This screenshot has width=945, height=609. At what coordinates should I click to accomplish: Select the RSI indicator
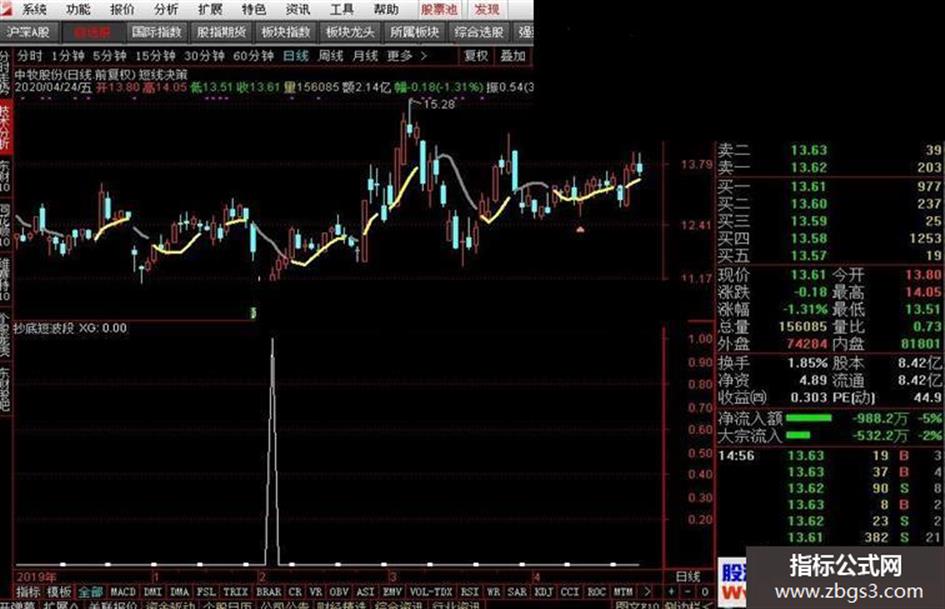469,592
